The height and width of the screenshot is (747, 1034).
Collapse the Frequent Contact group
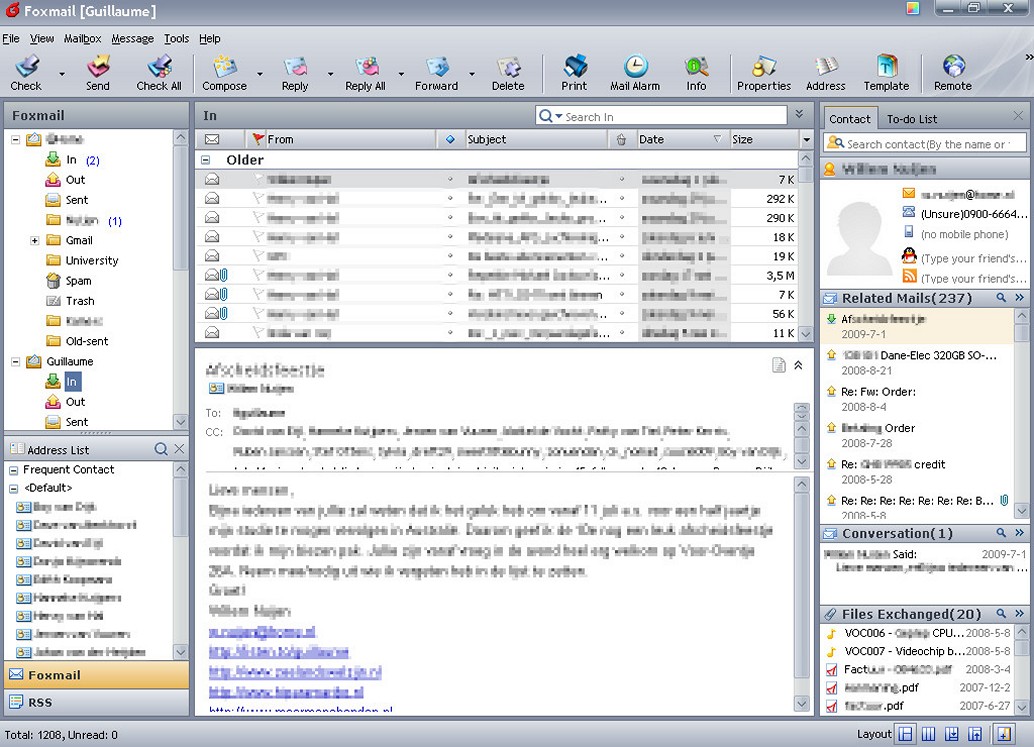click(13, 470)
